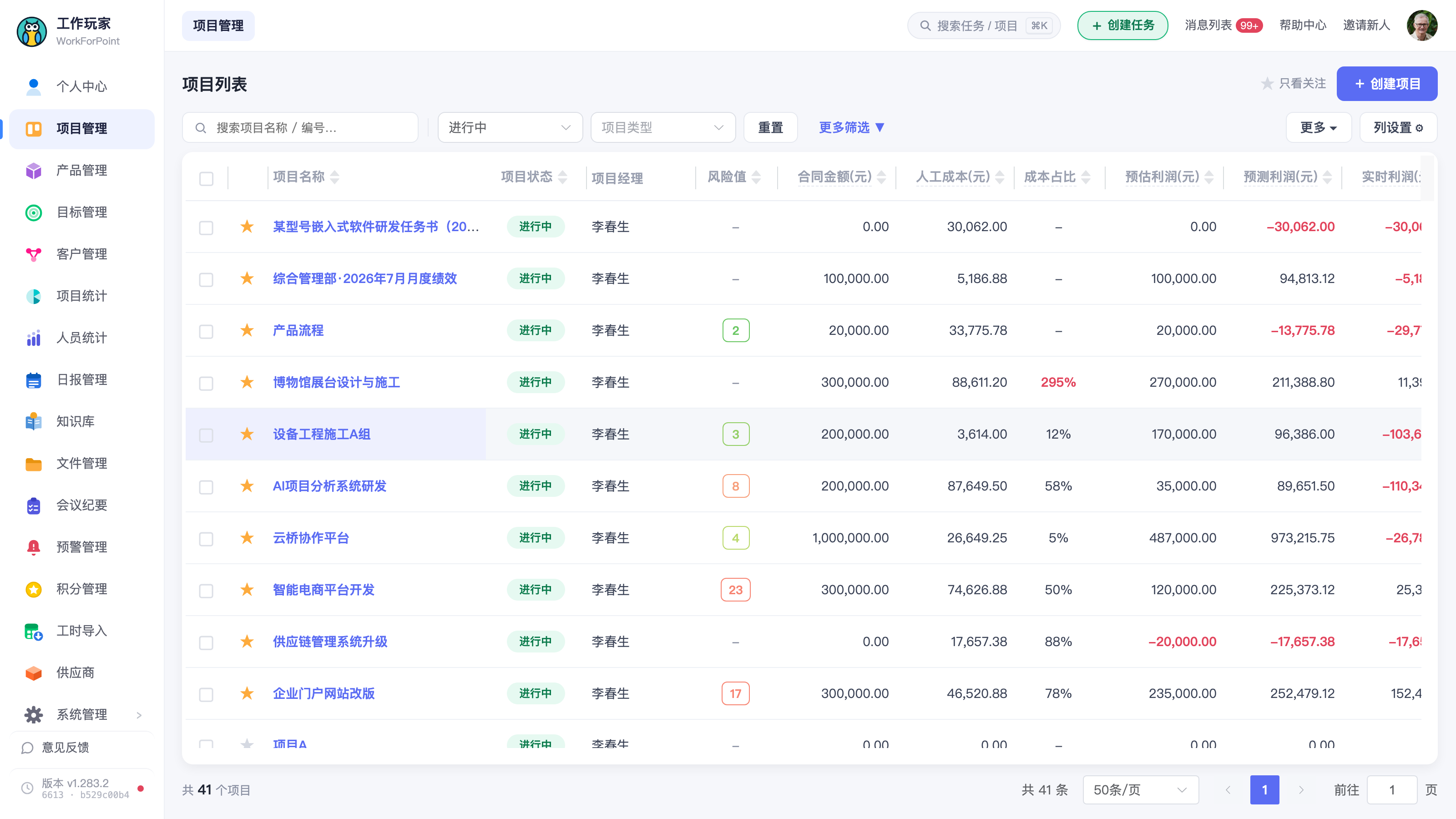The image size is (1456, 819).
Task: Open 项目统计 sidebar item
Action: pyautogui.click(x=81, y=296)
